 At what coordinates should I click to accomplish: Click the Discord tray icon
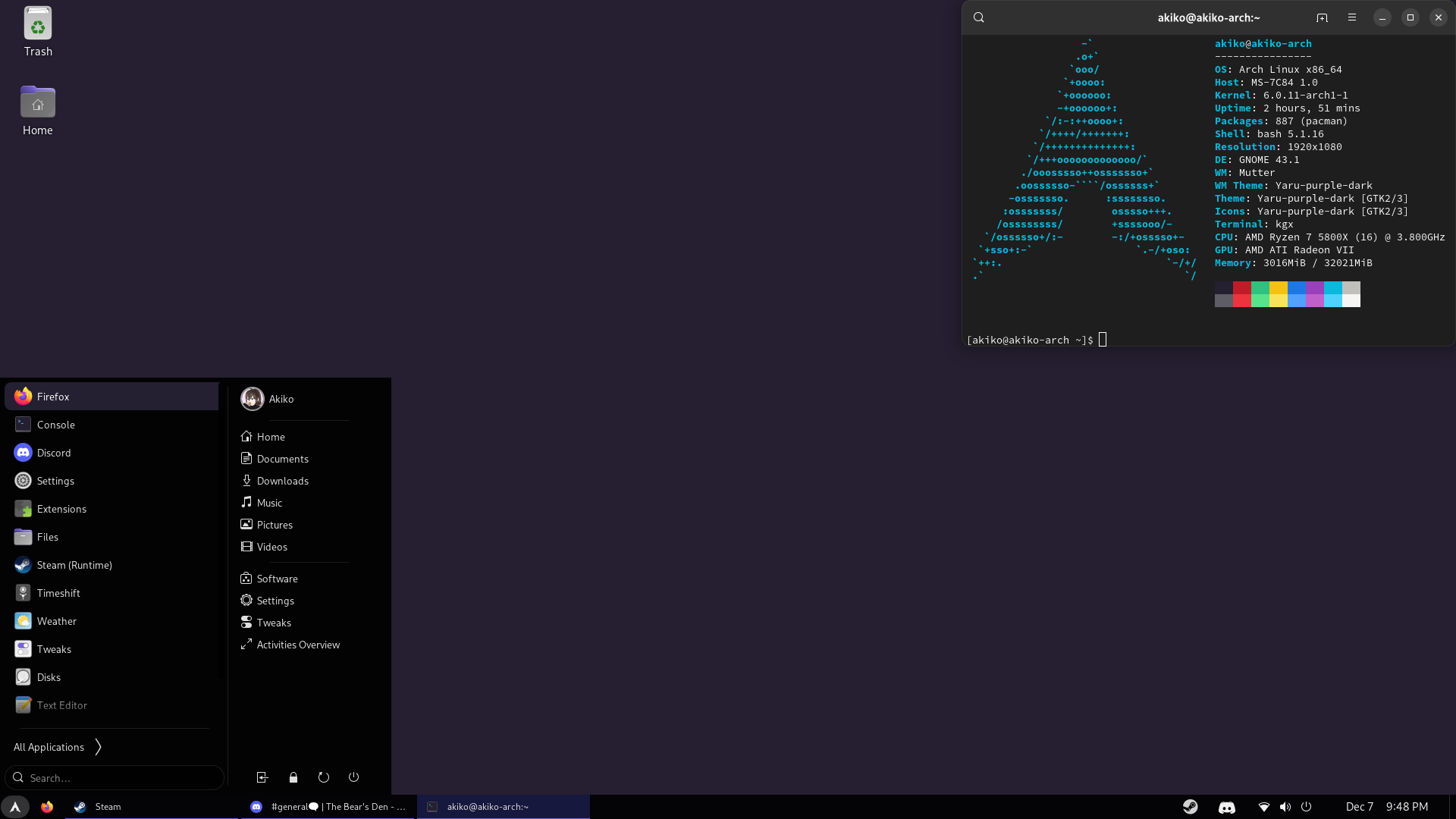(x=1227, y=807)
